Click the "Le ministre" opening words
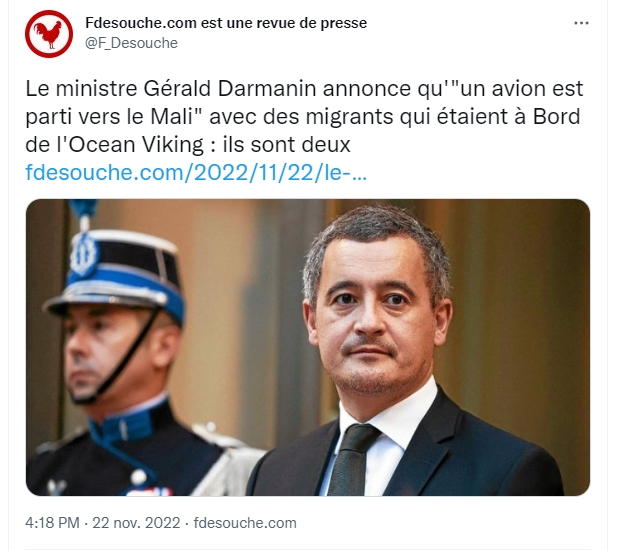The image size is (620, 551). click(x=79, y=89)
